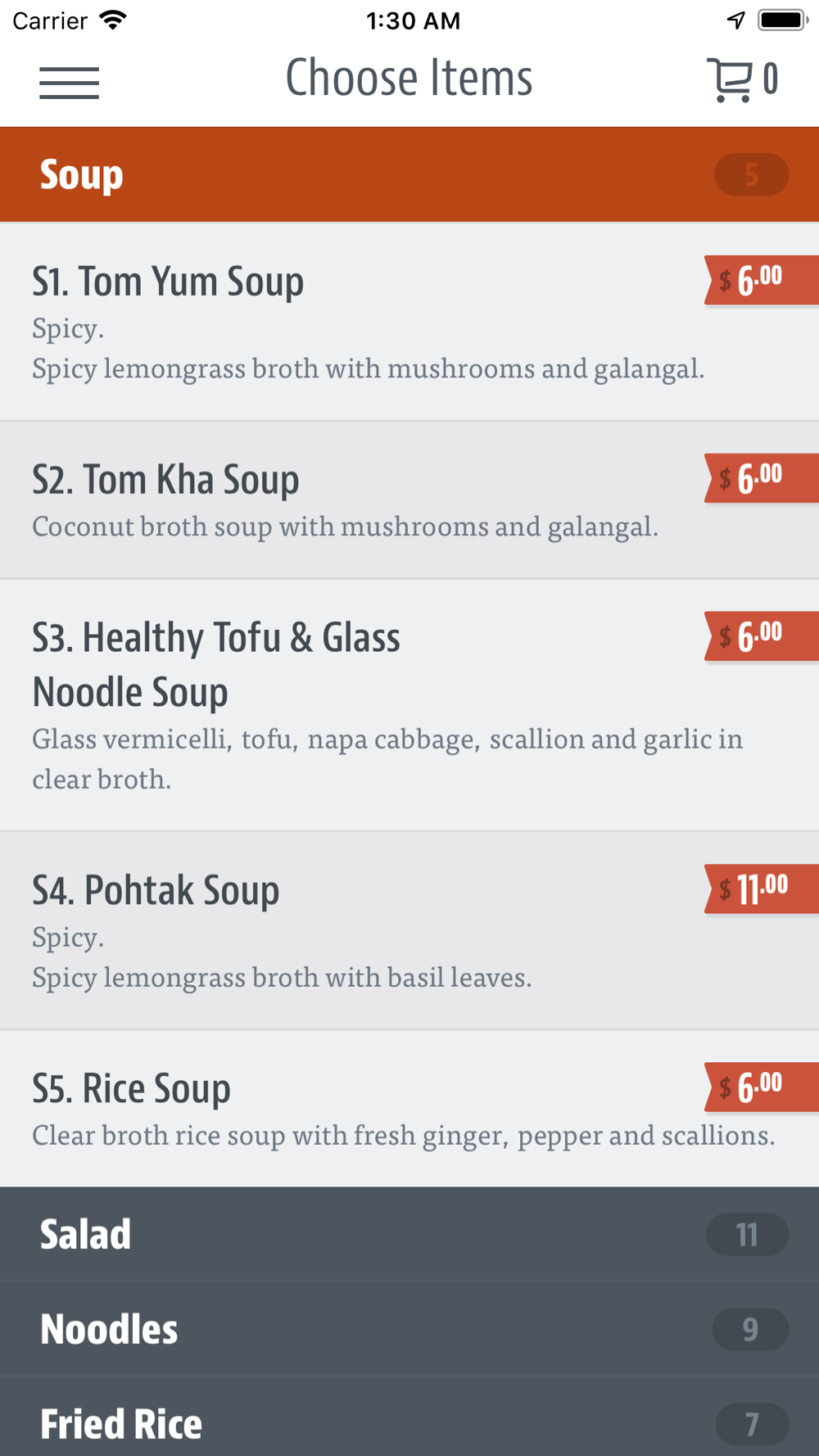Expand the Fried Rice category
This screenshot has width=819, height=1456.
pos(409,1418)
